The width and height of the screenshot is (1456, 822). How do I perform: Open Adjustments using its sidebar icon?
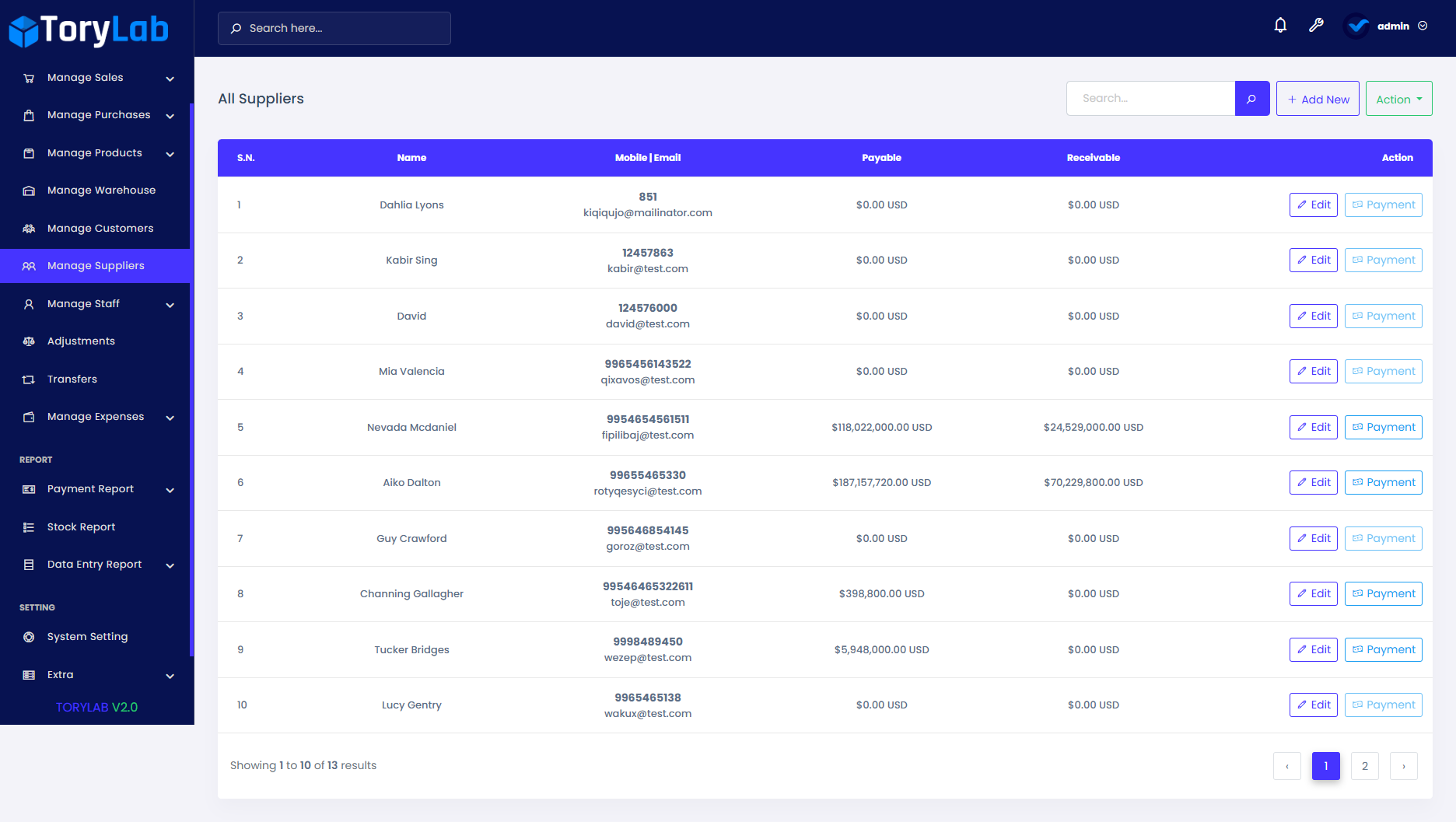[x=29, y=341]
